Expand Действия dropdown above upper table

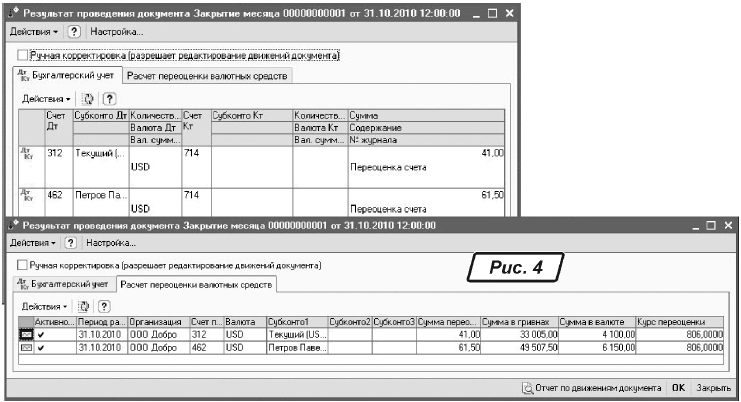46,99
